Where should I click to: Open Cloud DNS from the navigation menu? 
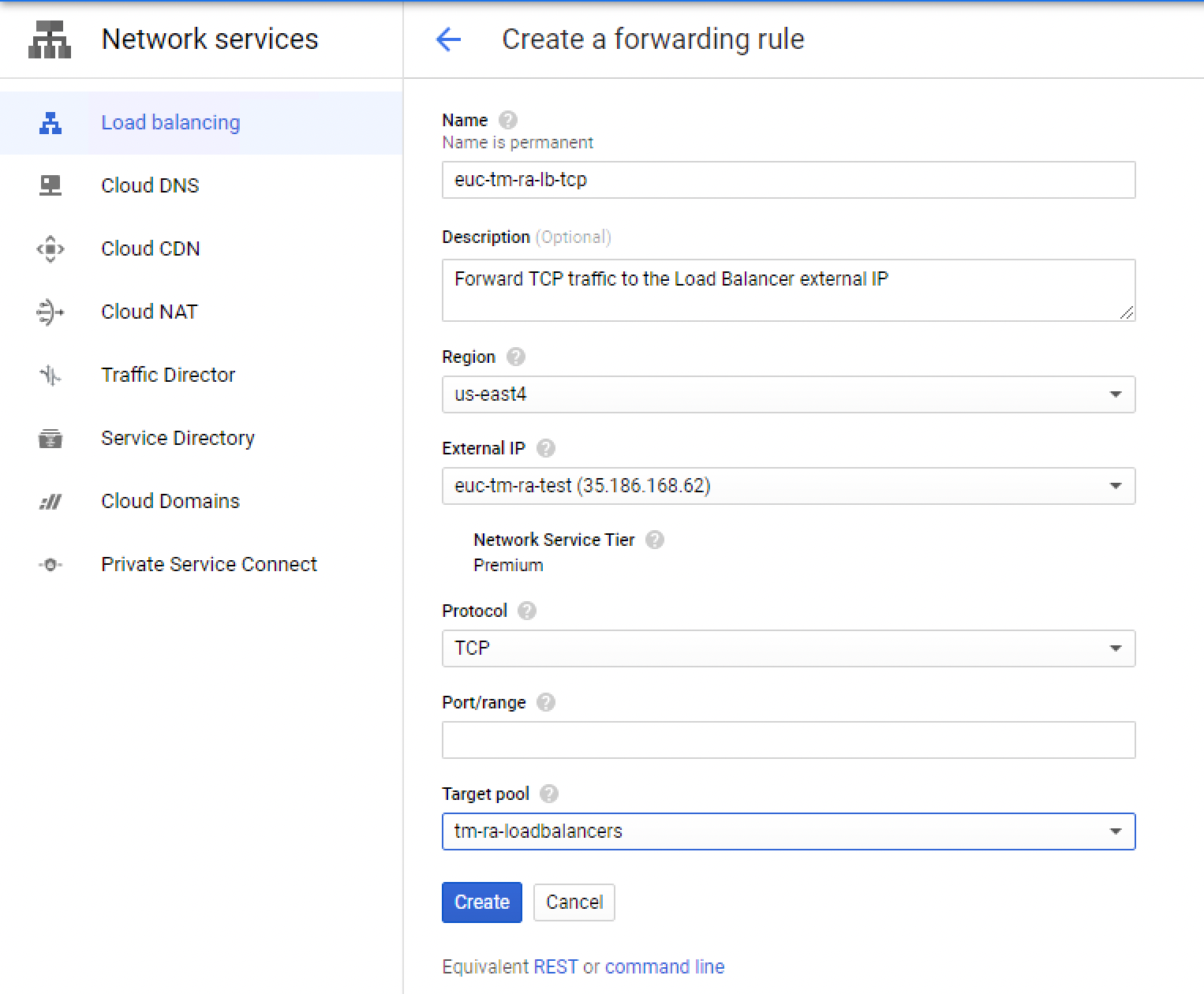coord(150,185)
